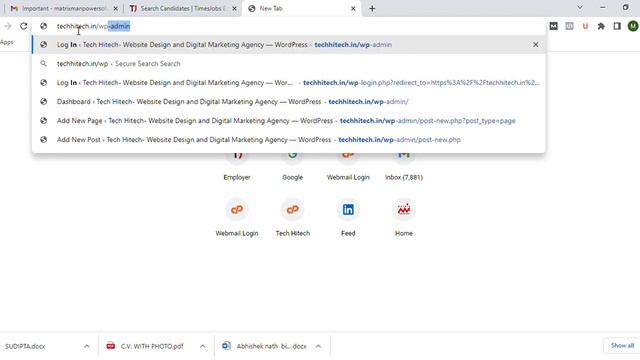Switch to the Search Candidates Timesjobs tab
The width and height of the screenshot is (640, 360).
(179, 8)
